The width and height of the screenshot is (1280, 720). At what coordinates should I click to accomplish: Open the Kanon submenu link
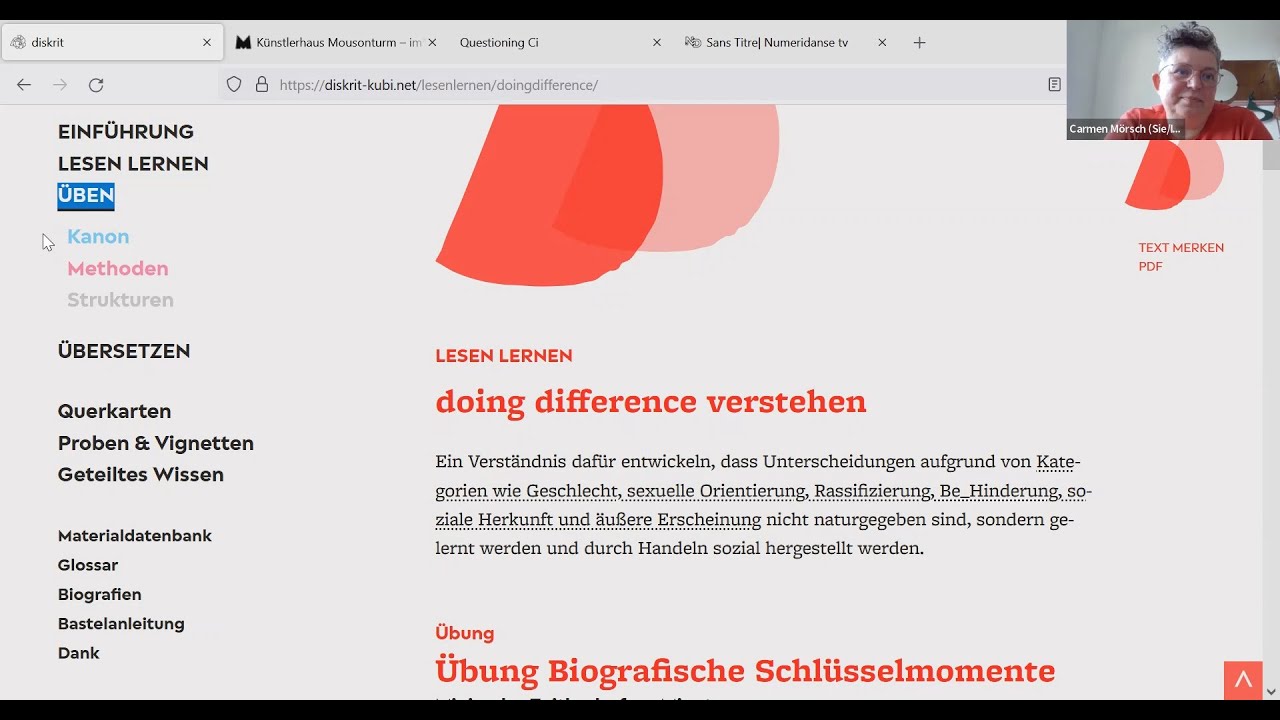pyautogui.click(x=98, y=237)
